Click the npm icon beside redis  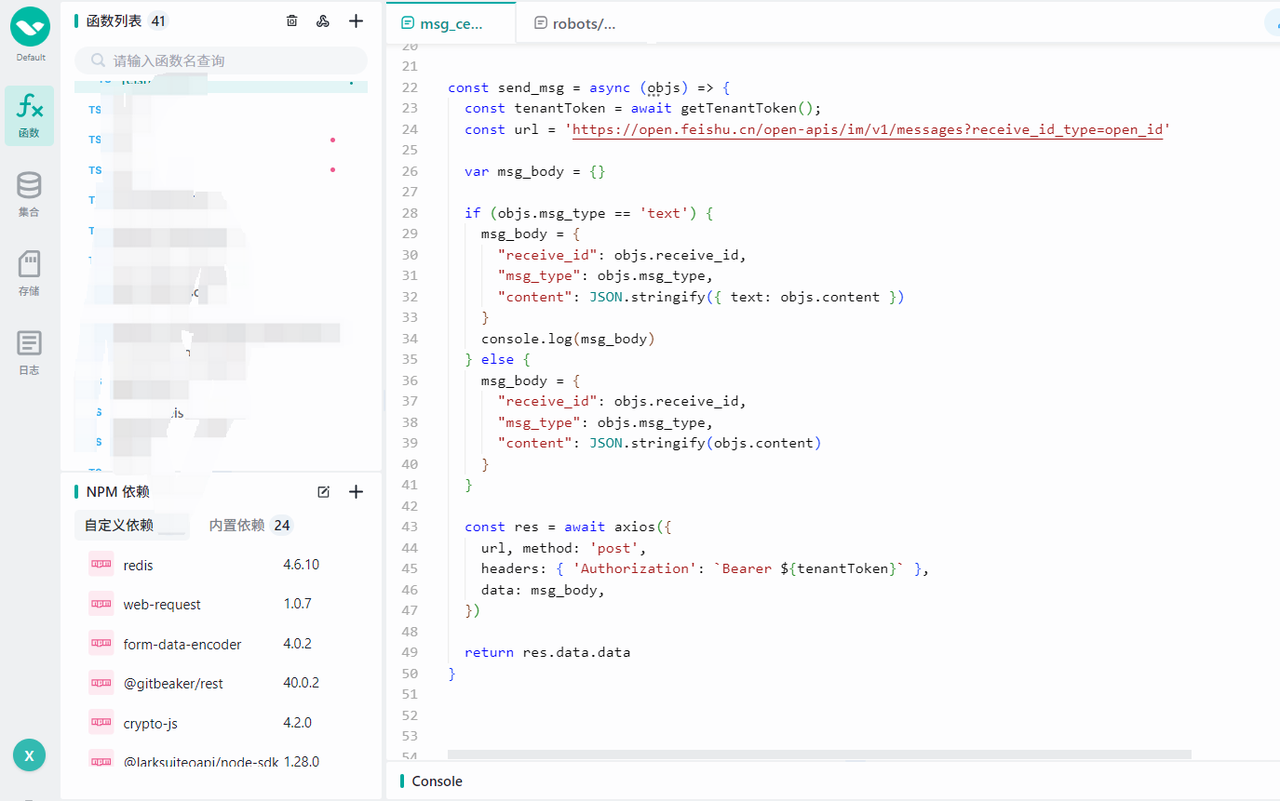coord(101,564)
